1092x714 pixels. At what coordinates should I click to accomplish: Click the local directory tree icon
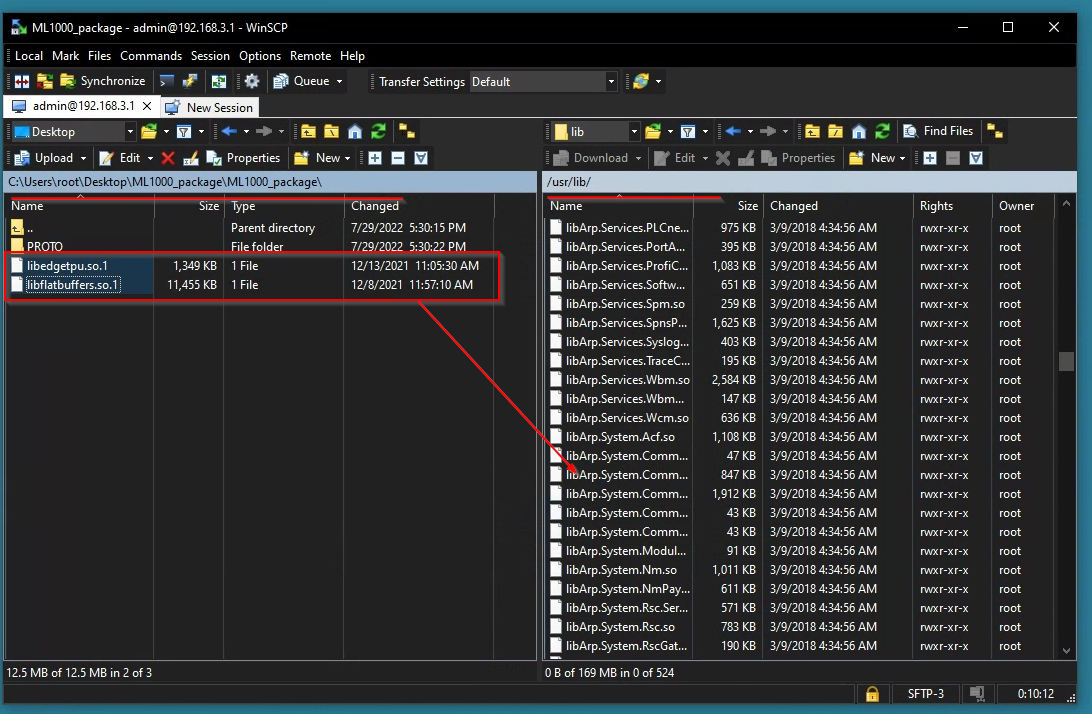coord(407,132)
